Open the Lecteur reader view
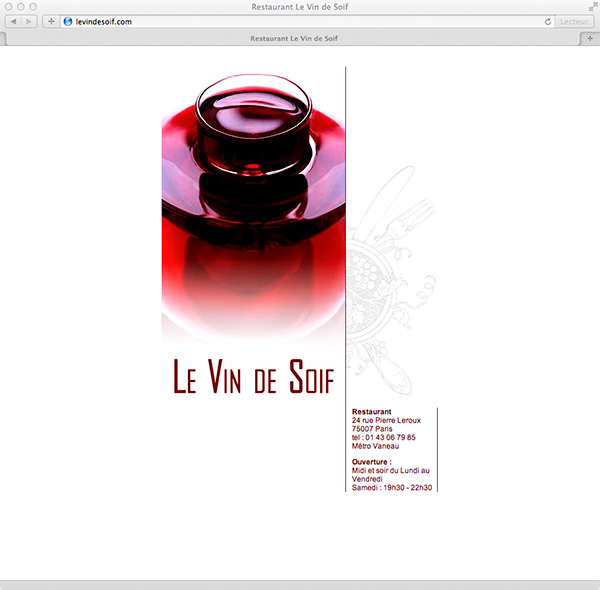600x590 pixels. coord(574,21)
